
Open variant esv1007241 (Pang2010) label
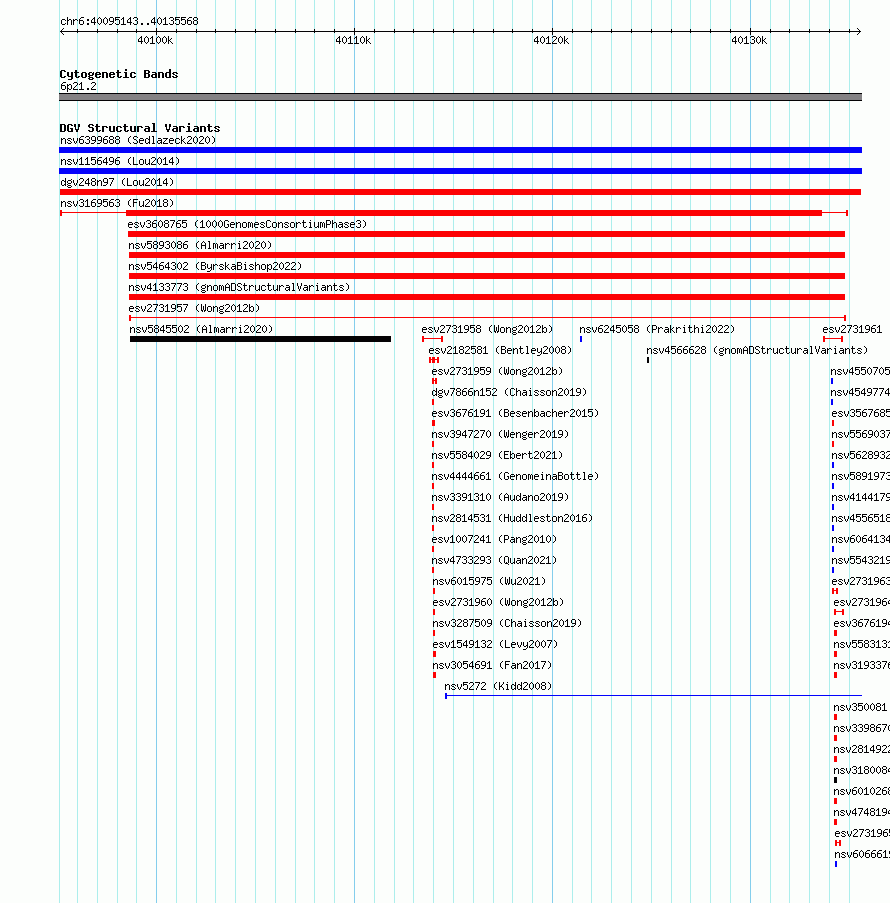click(x=494, y=540)
